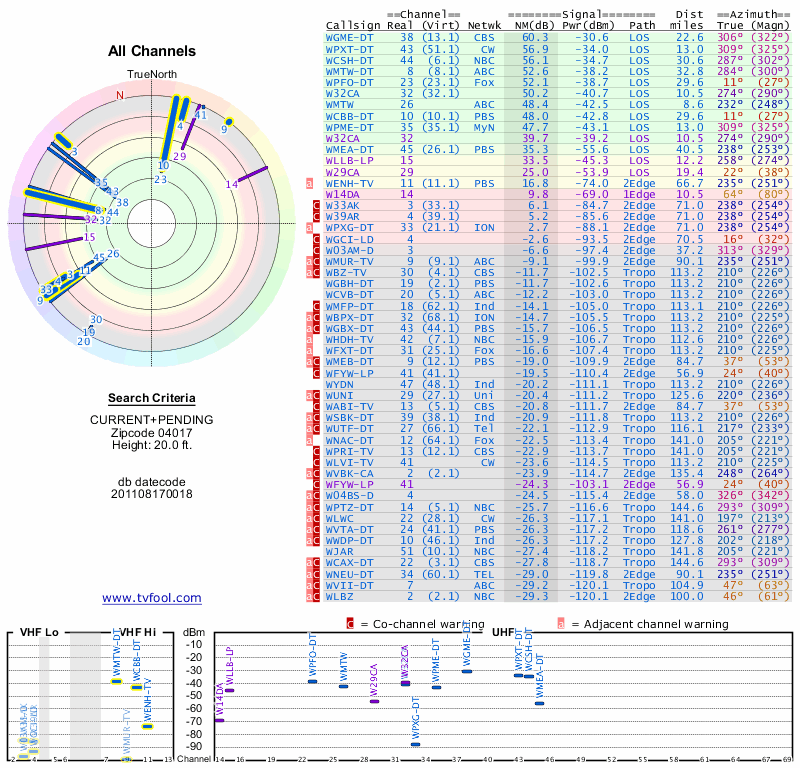
Task: Click the red N magnetic north marker
Action: (120, 95)
